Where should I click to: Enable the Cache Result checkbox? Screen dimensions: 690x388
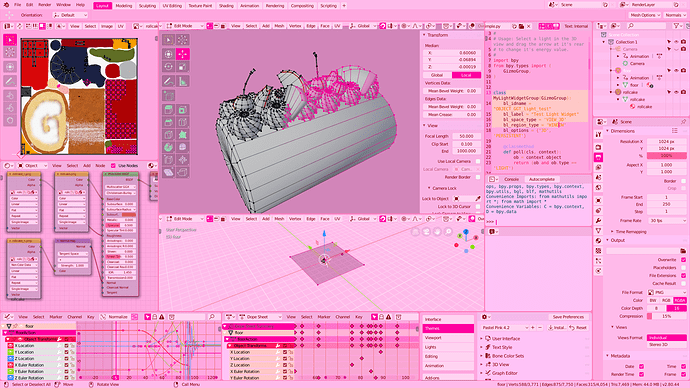pyautogui.click(x=683, y=283)
